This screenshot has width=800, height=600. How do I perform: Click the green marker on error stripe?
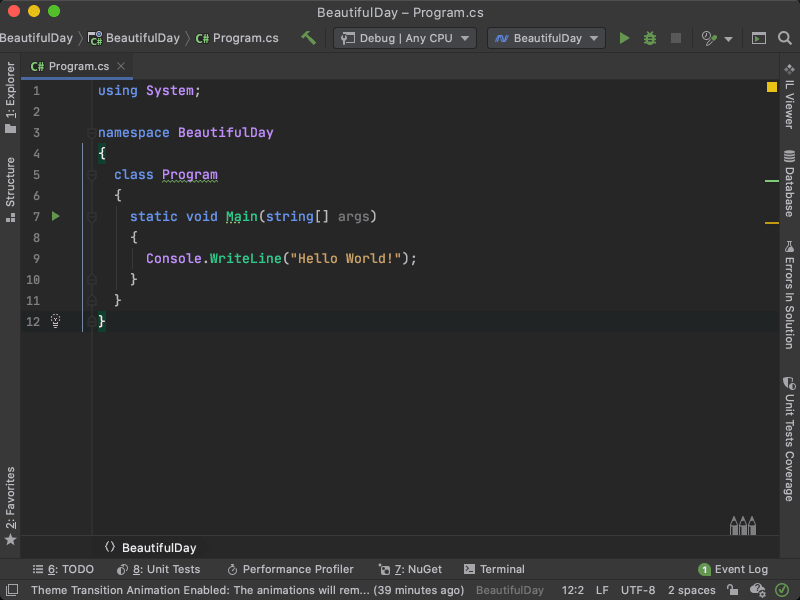771,181
